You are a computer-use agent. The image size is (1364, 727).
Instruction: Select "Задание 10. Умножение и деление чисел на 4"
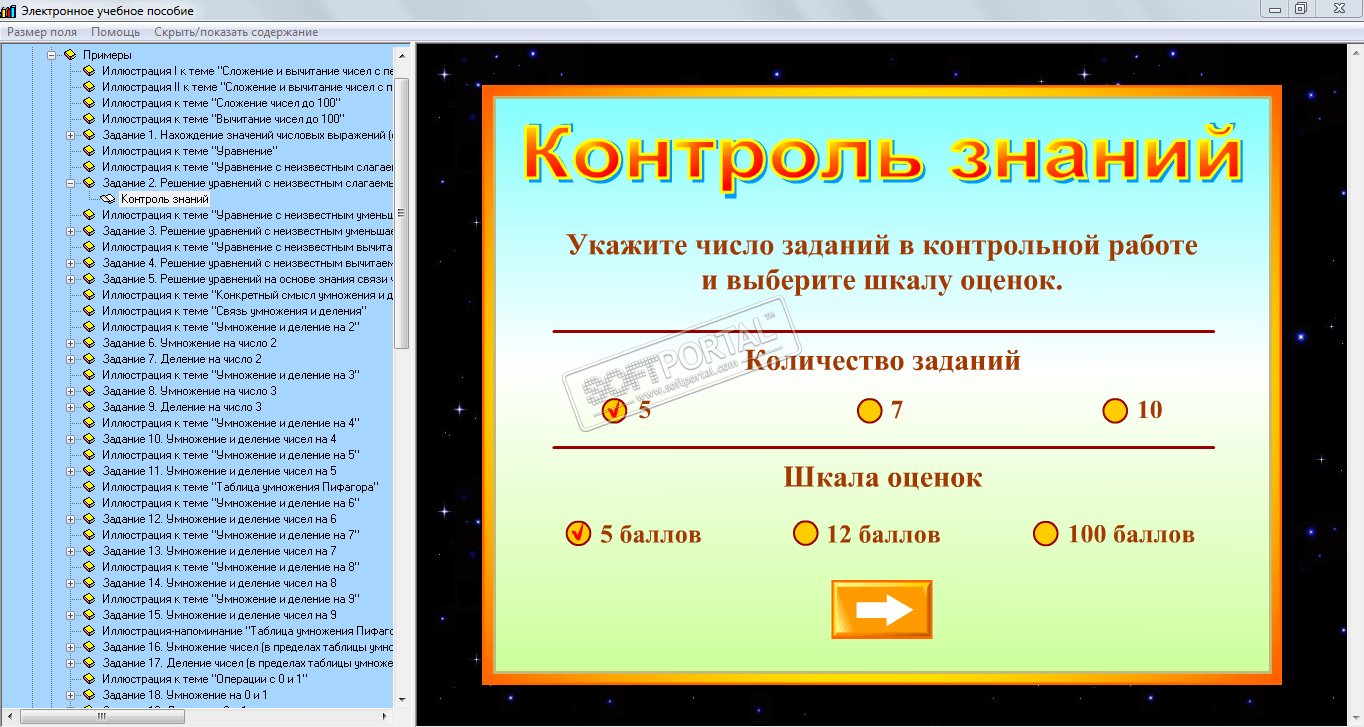point(219,439)
